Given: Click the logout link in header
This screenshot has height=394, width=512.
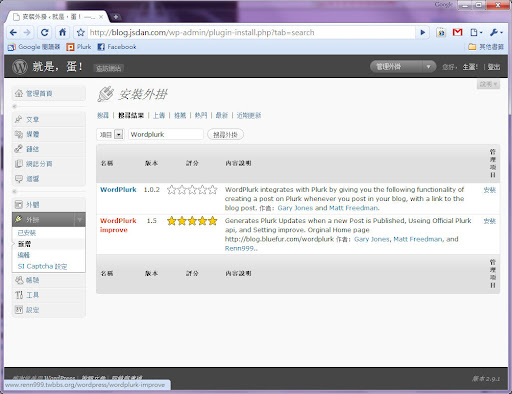Looking at the screenshot, I should click(494, 67).
